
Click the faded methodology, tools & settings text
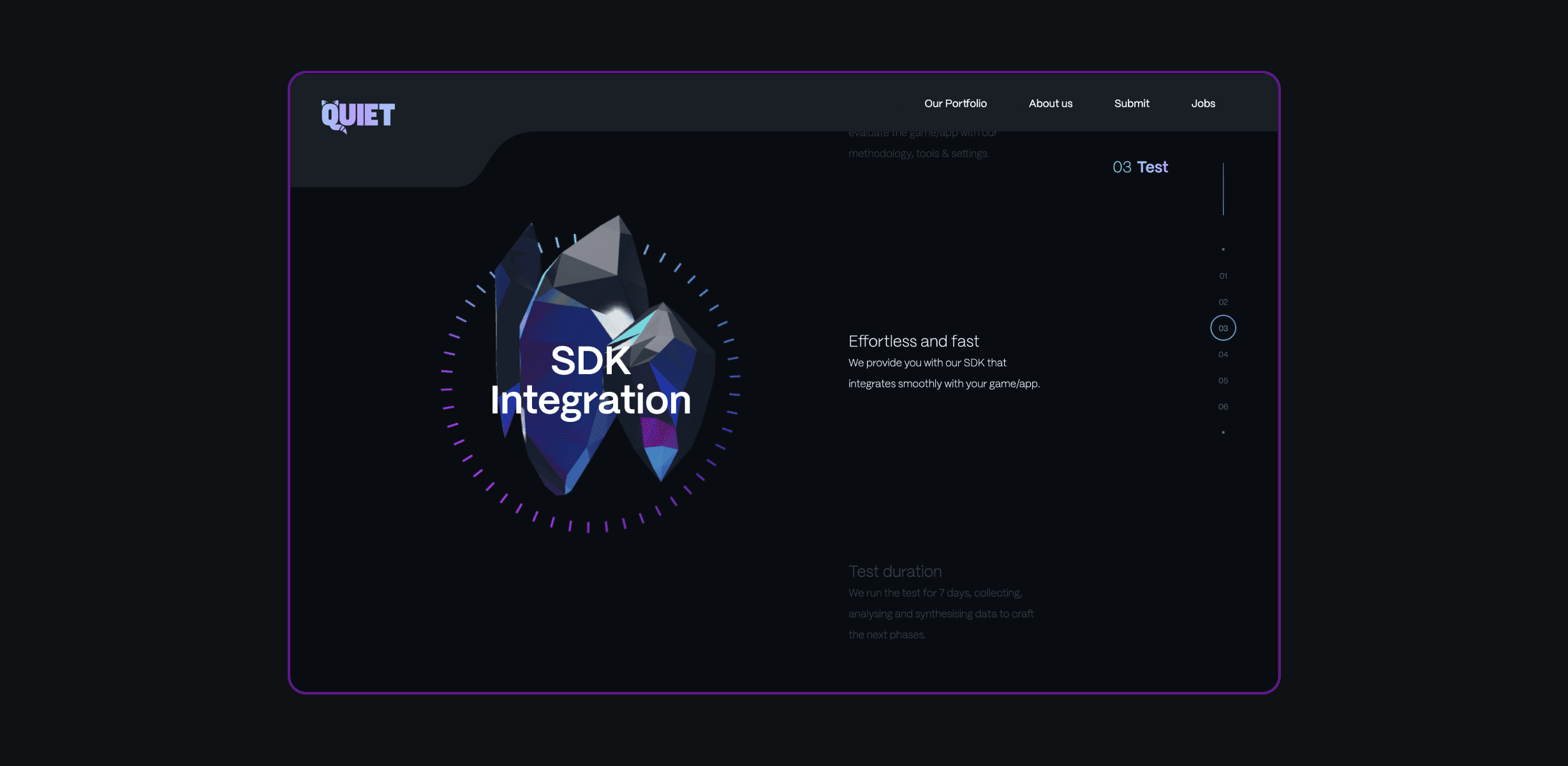(918, 154)
